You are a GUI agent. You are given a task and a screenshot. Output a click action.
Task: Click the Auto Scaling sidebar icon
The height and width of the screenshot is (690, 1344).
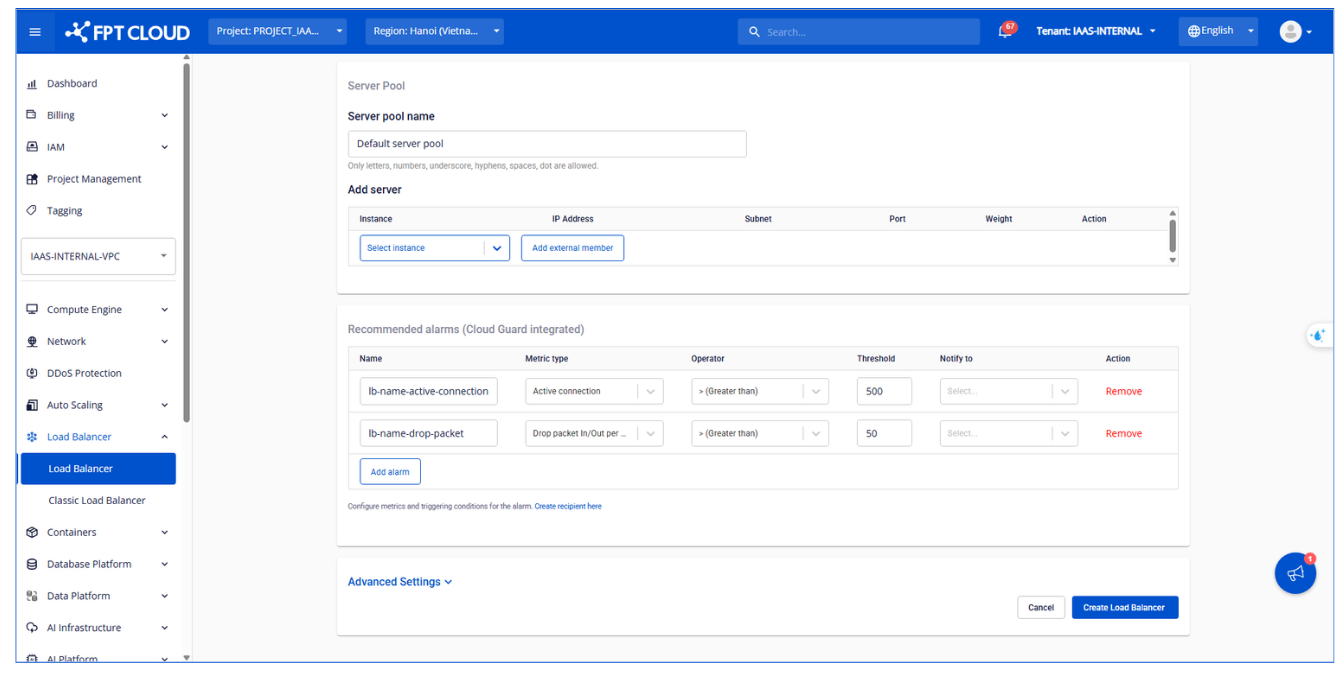pos(30,404)
